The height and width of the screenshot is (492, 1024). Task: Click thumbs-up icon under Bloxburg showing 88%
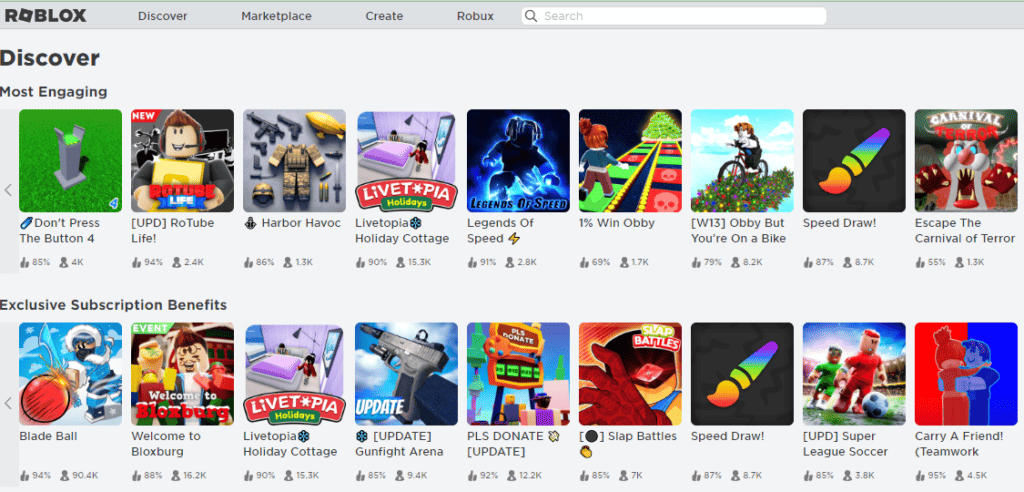(136, 476)
